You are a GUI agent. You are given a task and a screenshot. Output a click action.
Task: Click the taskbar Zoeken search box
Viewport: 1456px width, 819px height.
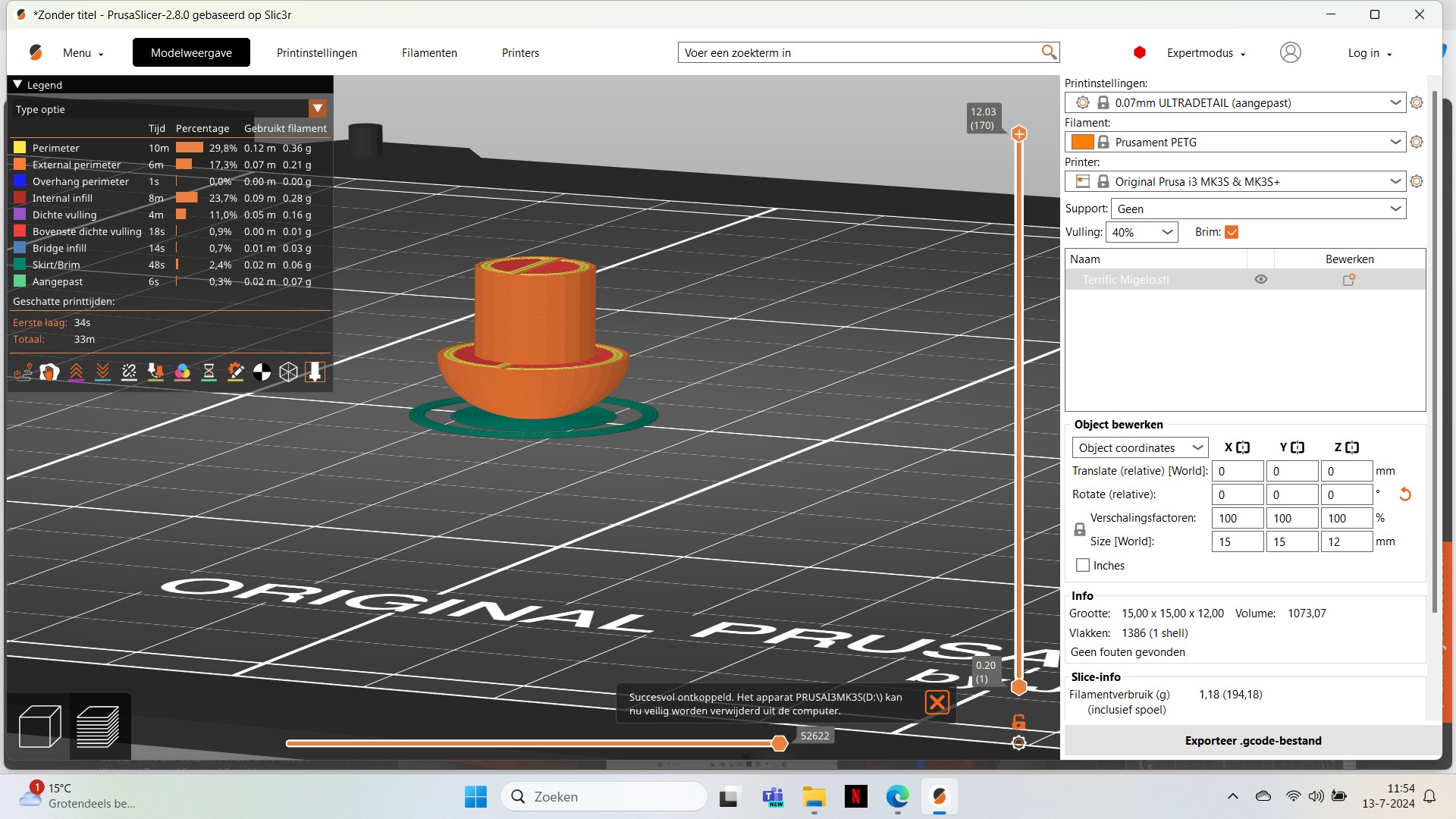[x=604, y=796]
